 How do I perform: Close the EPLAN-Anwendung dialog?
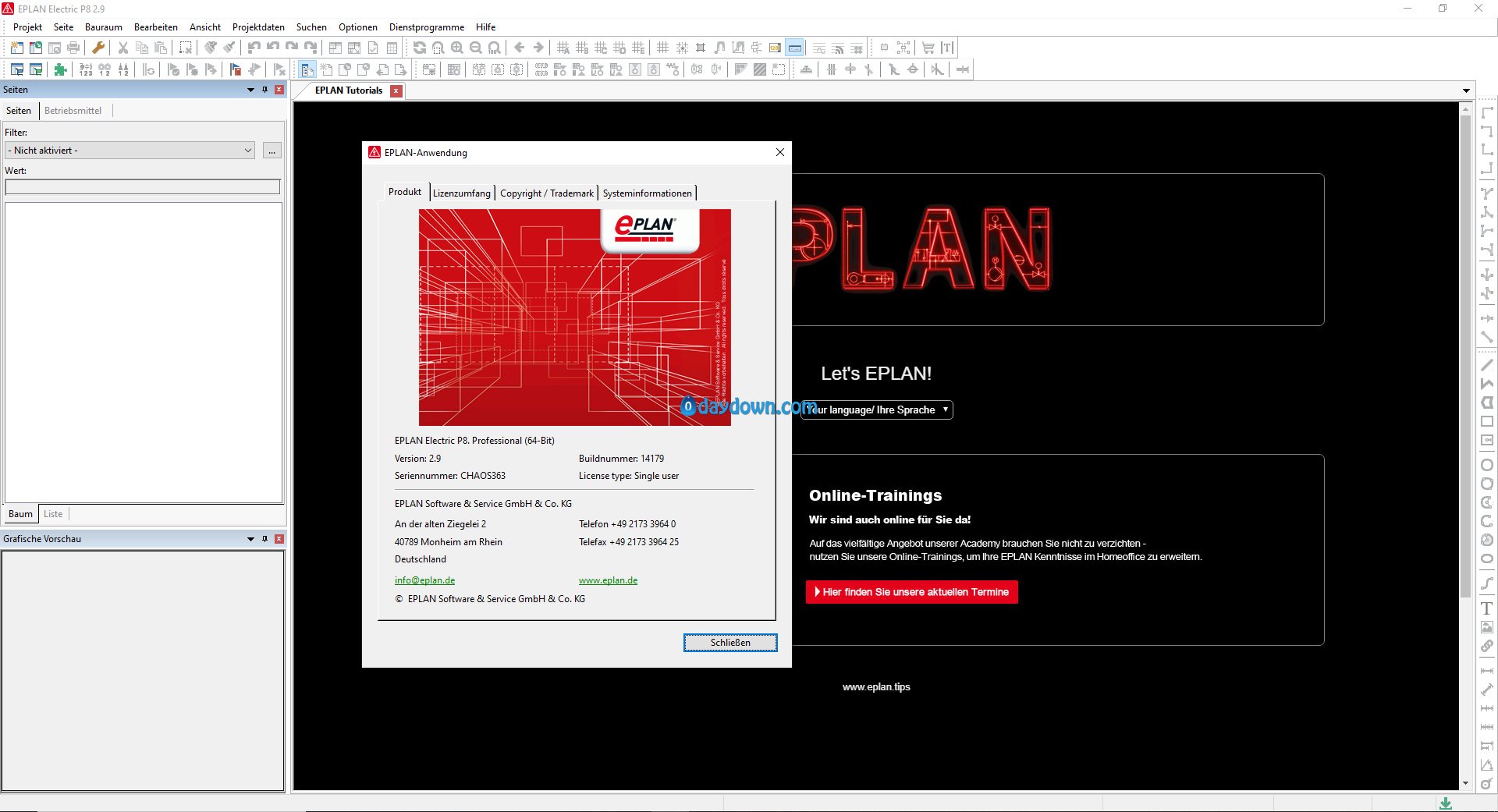click(779, 153)
